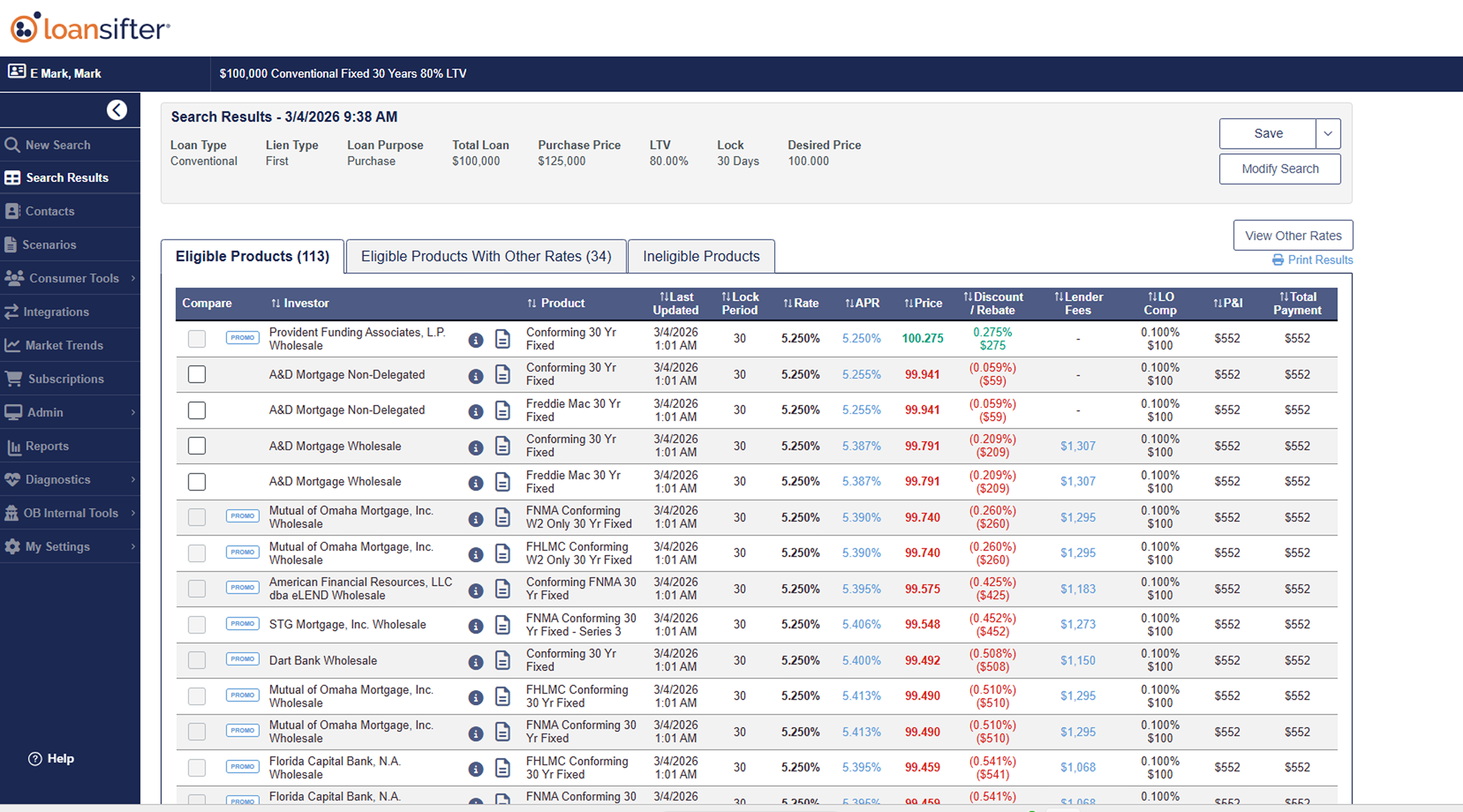Check compare box for A&D Non-Delegated Conforming row
The width and height of the screenshot is (1463, 812).
pos(196,374)
